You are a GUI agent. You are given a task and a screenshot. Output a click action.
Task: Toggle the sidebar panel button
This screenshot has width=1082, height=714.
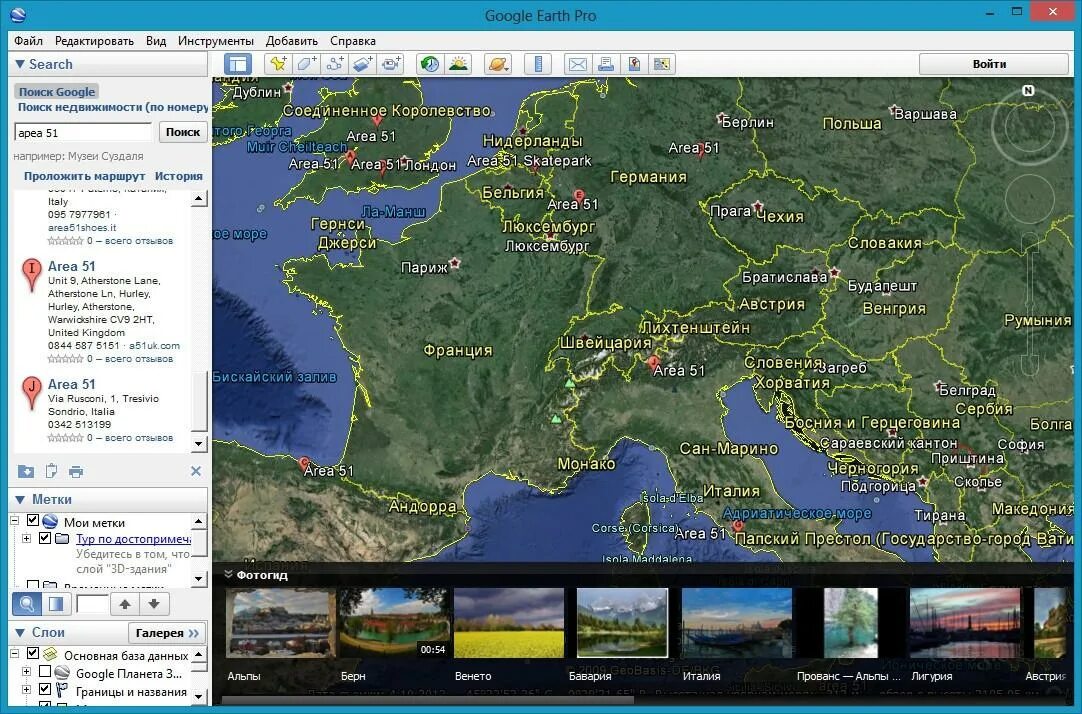tap(237, 64)
